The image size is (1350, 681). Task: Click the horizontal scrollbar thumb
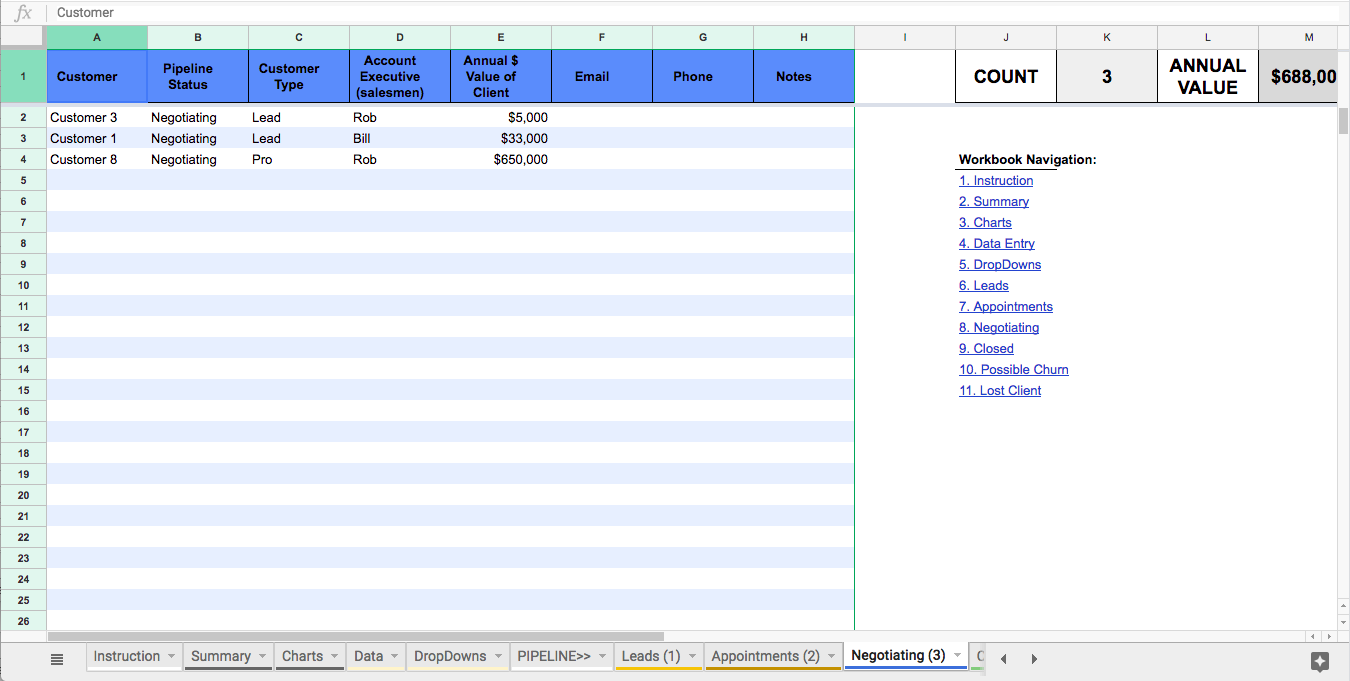coord(355,636)
